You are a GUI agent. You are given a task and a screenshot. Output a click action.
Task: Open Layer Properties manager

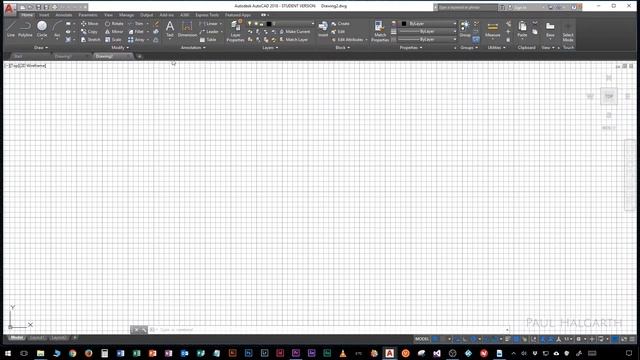236,31
